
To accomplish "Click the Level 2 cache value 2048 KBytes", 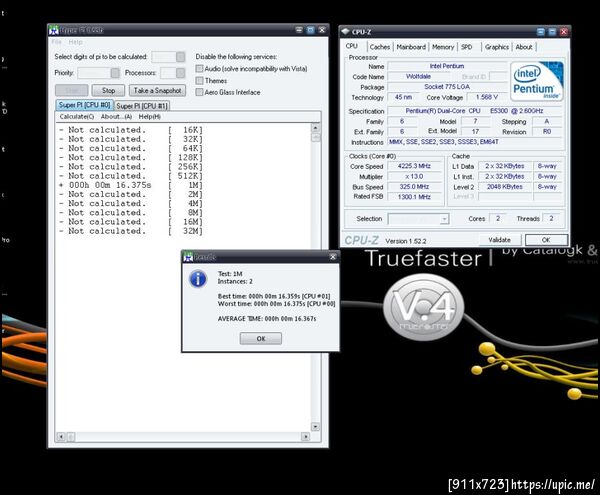I will 505,187.
